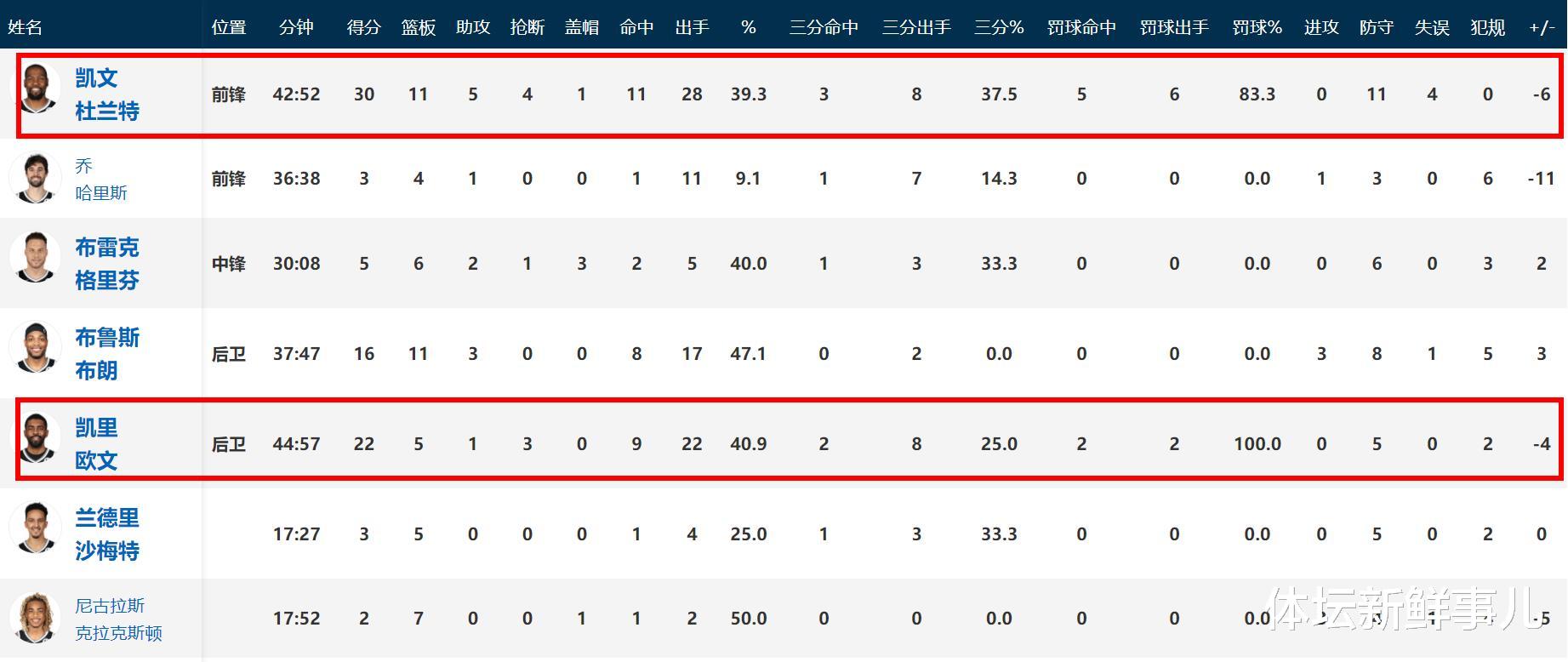Sort by the 分钟 column header
This screenshot has width=1568, height=662.
pyautogui.click(x=296, y=27)
